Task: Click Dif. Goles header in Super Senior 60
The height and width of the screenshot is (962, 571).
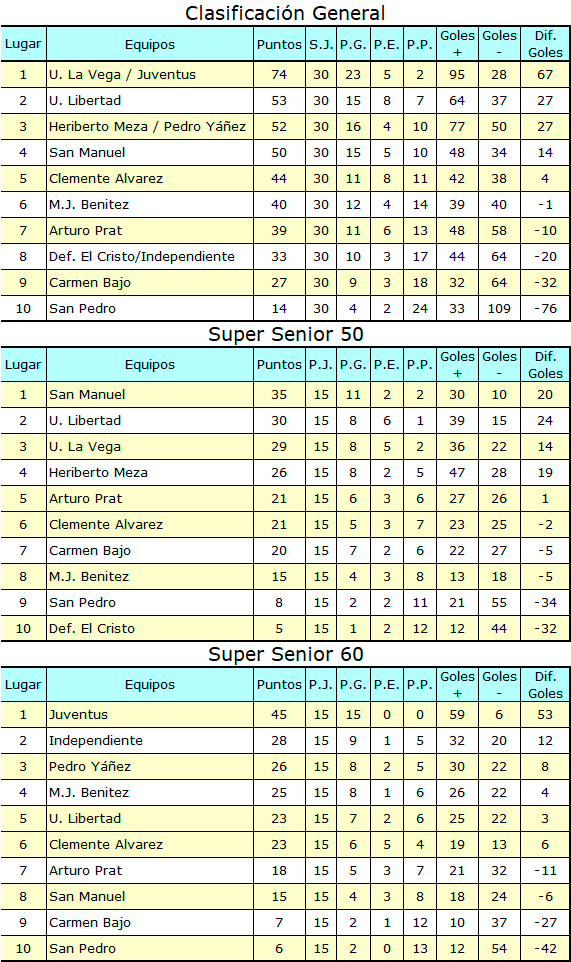Action: tap(545, 685)
